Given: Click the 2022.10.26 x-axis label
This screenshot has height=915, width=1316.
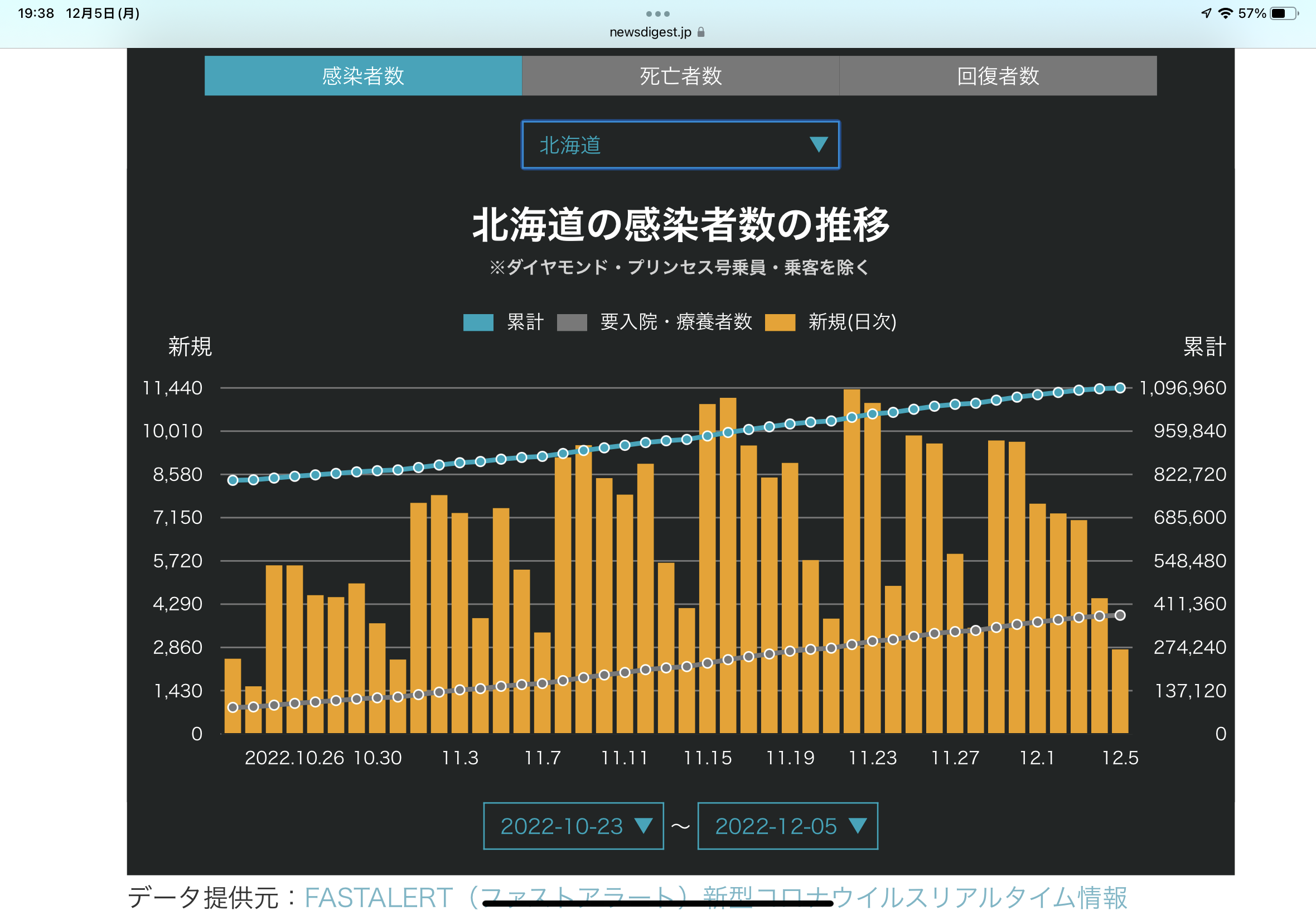Looking at the screenshot, I should (x=294, y=758).
